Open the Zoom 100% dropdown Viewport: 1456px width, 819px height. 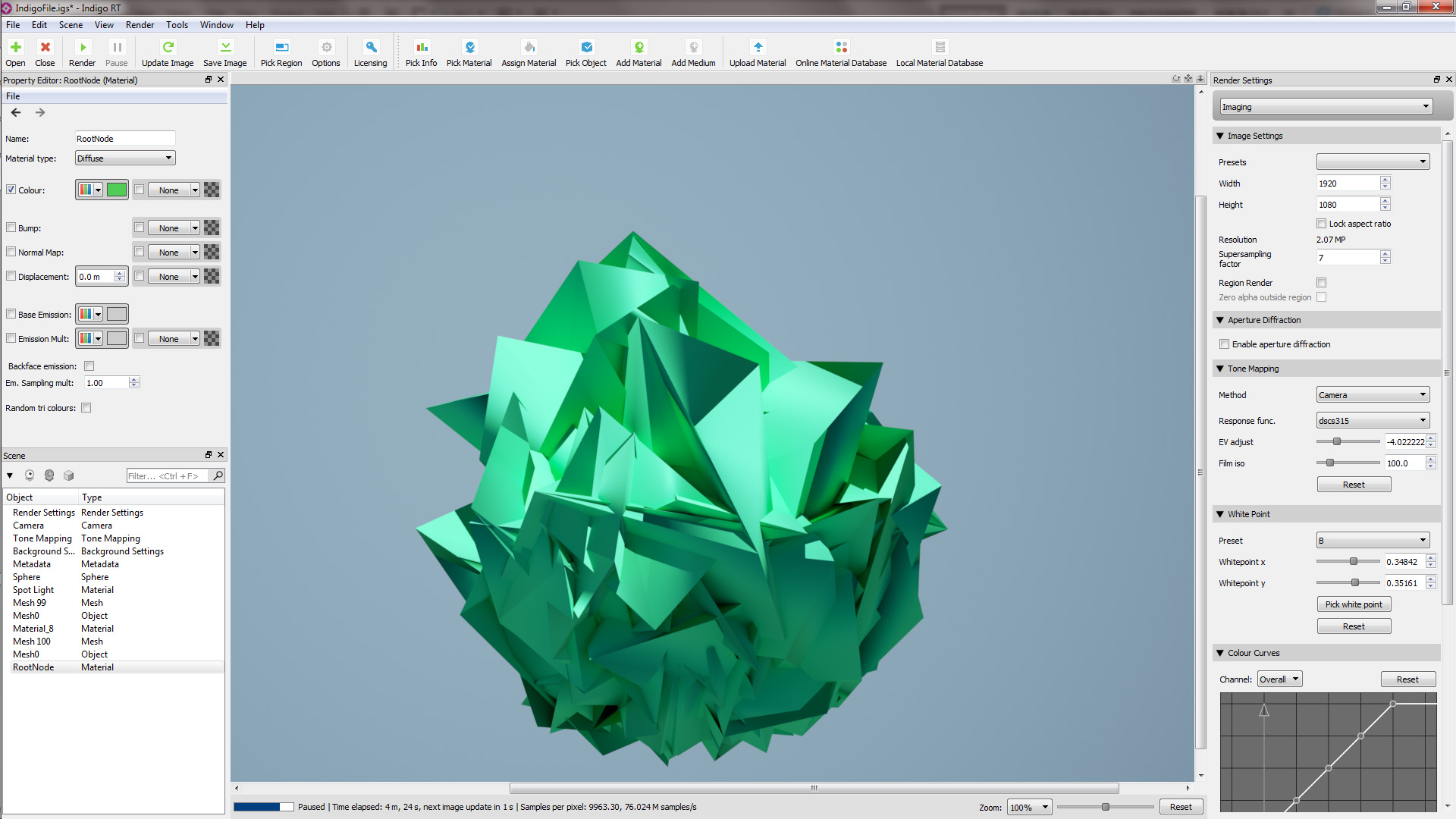(x=1029, y=807)
